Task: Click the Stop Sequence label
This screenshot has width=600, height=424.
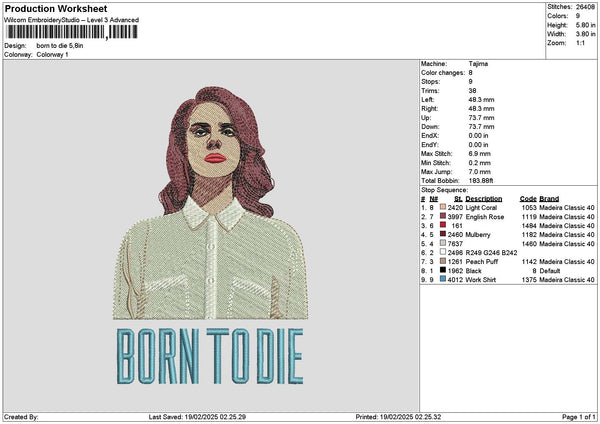Action: click(x=444, y=188)
